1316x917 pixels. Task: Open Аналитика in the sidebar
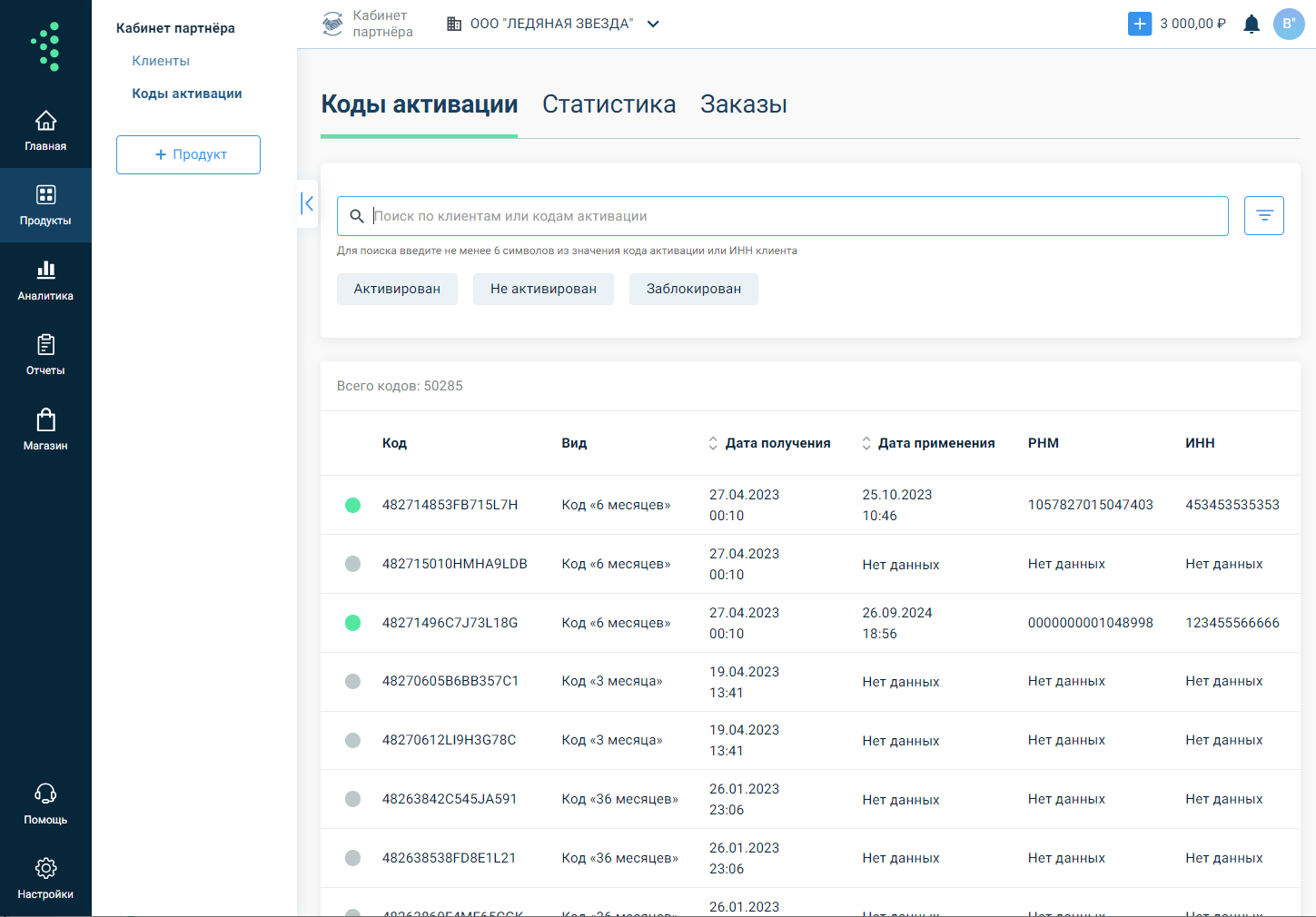[x=45, y=280]
